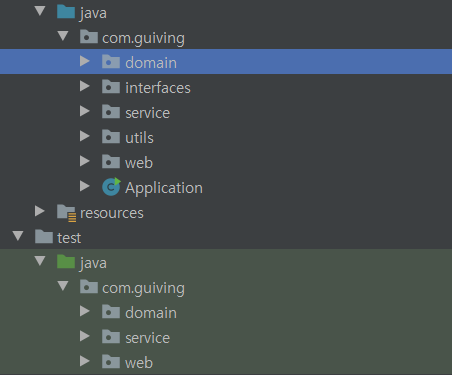Click the web package icon in the green test section
452x375 pixels.
(111, 362)
